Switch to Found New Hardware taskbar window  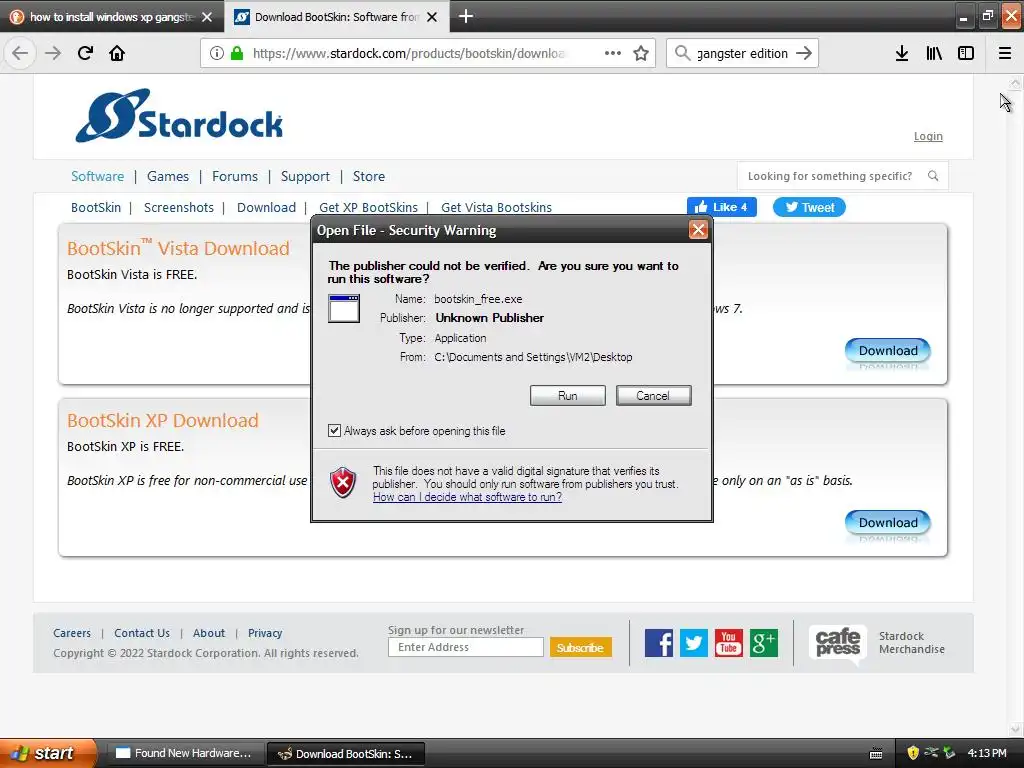point(184,753)
